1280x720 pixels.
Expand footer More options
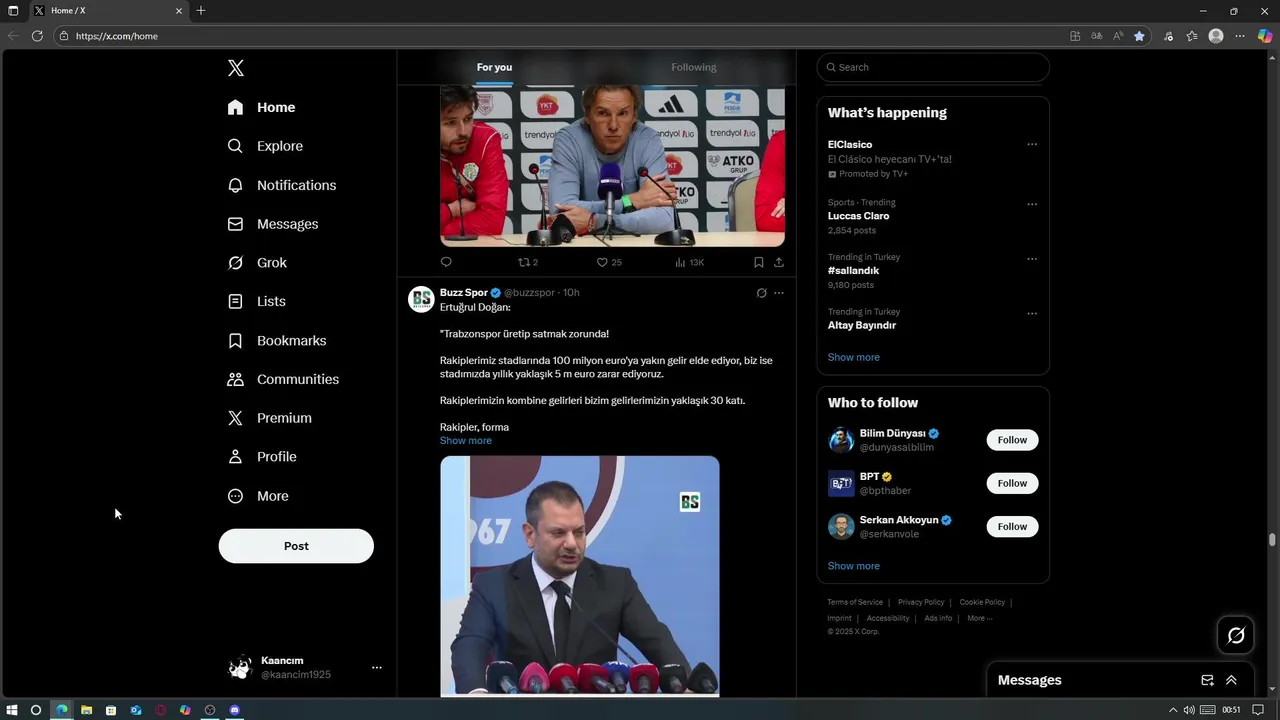pyautogui.click(x=979, y=618)
